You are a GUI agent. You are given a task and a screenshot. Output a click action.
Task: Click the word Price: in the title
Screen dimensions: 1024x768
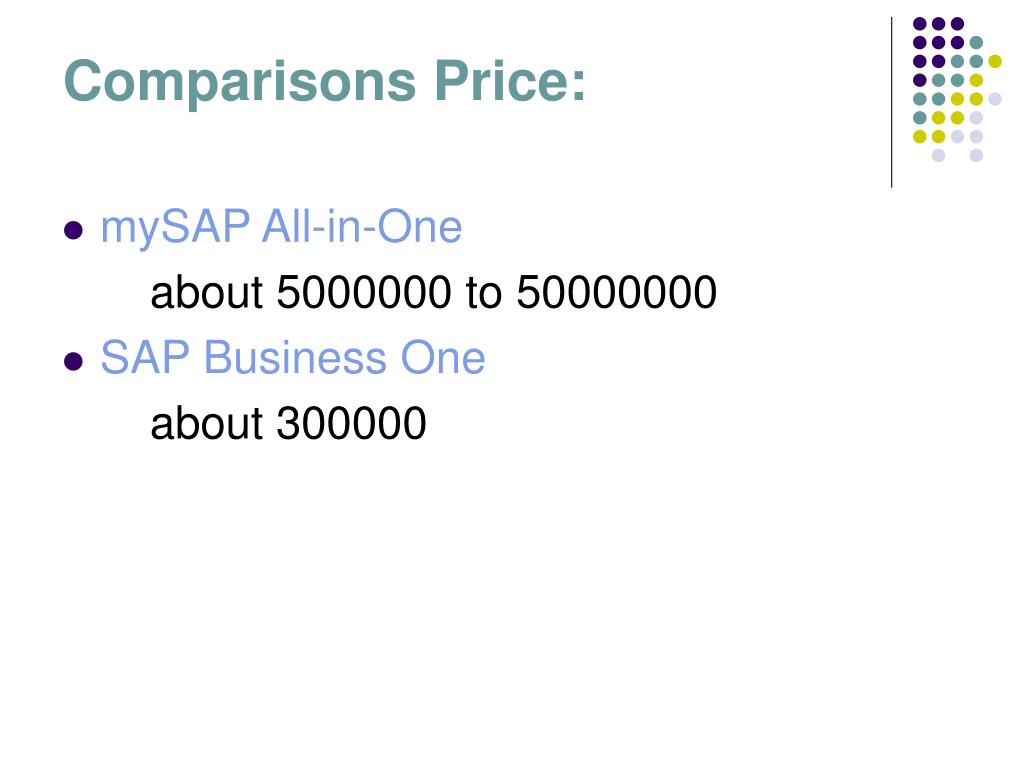click(x=510, y=81)
